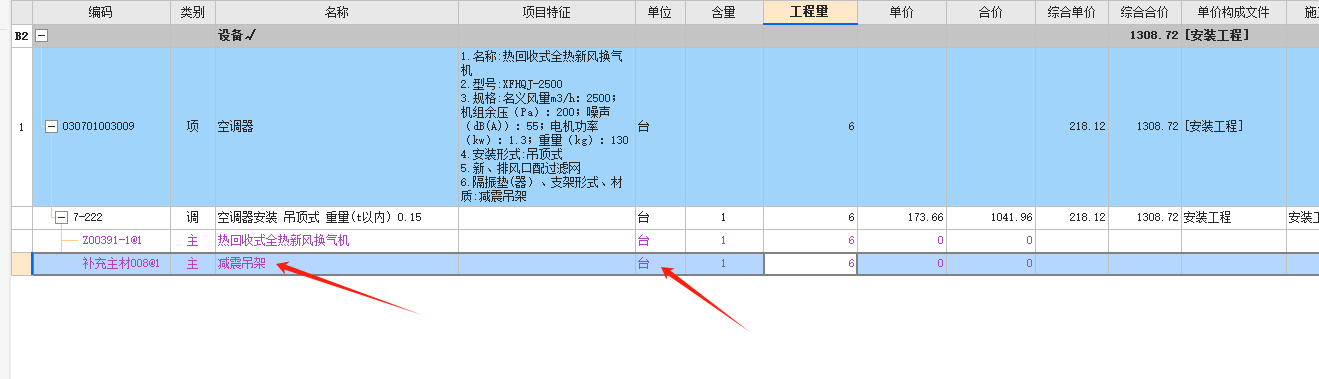The width and height of the screenshot is (1319, 379).
Task: Click the 单价构成文件 column header
Action: tap(1234, 12)
